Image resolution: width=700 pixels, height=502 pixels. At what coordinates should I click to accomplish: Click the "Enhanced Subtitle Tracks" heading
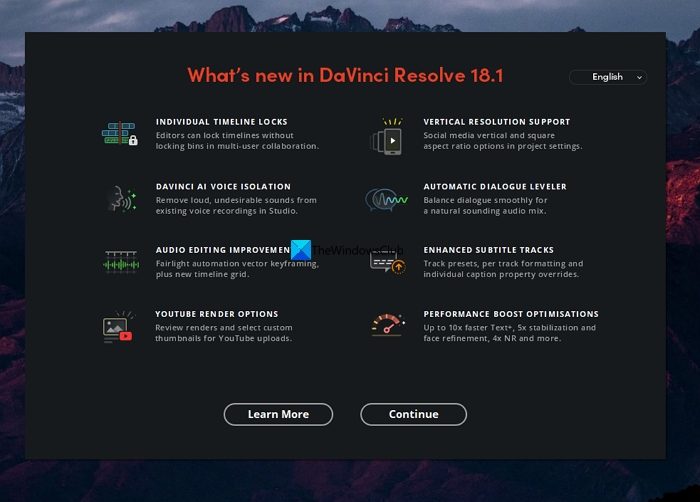[489, 250]
